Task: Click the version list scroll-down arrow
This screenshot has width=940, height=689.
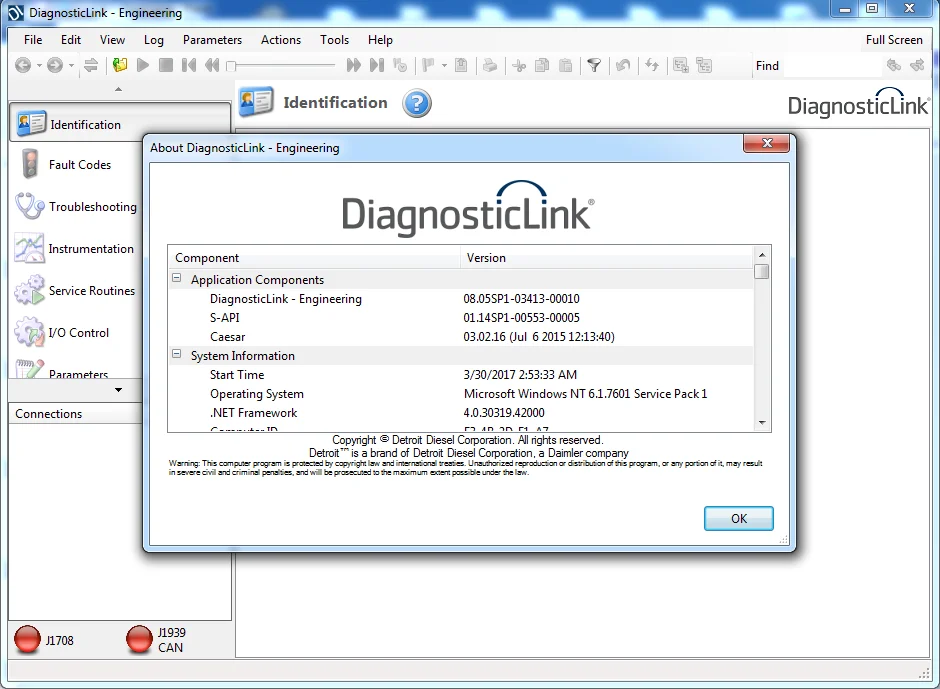Action: (762, 423)
